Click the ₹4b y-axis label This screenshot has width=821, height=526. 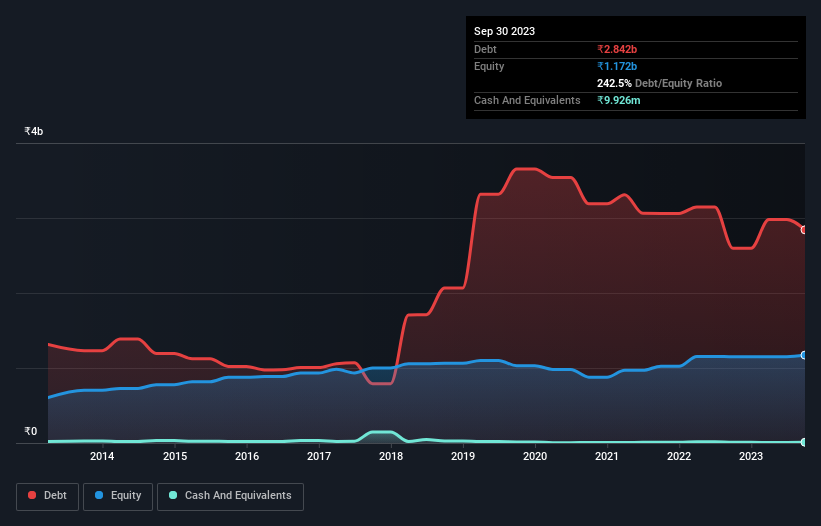34,131
